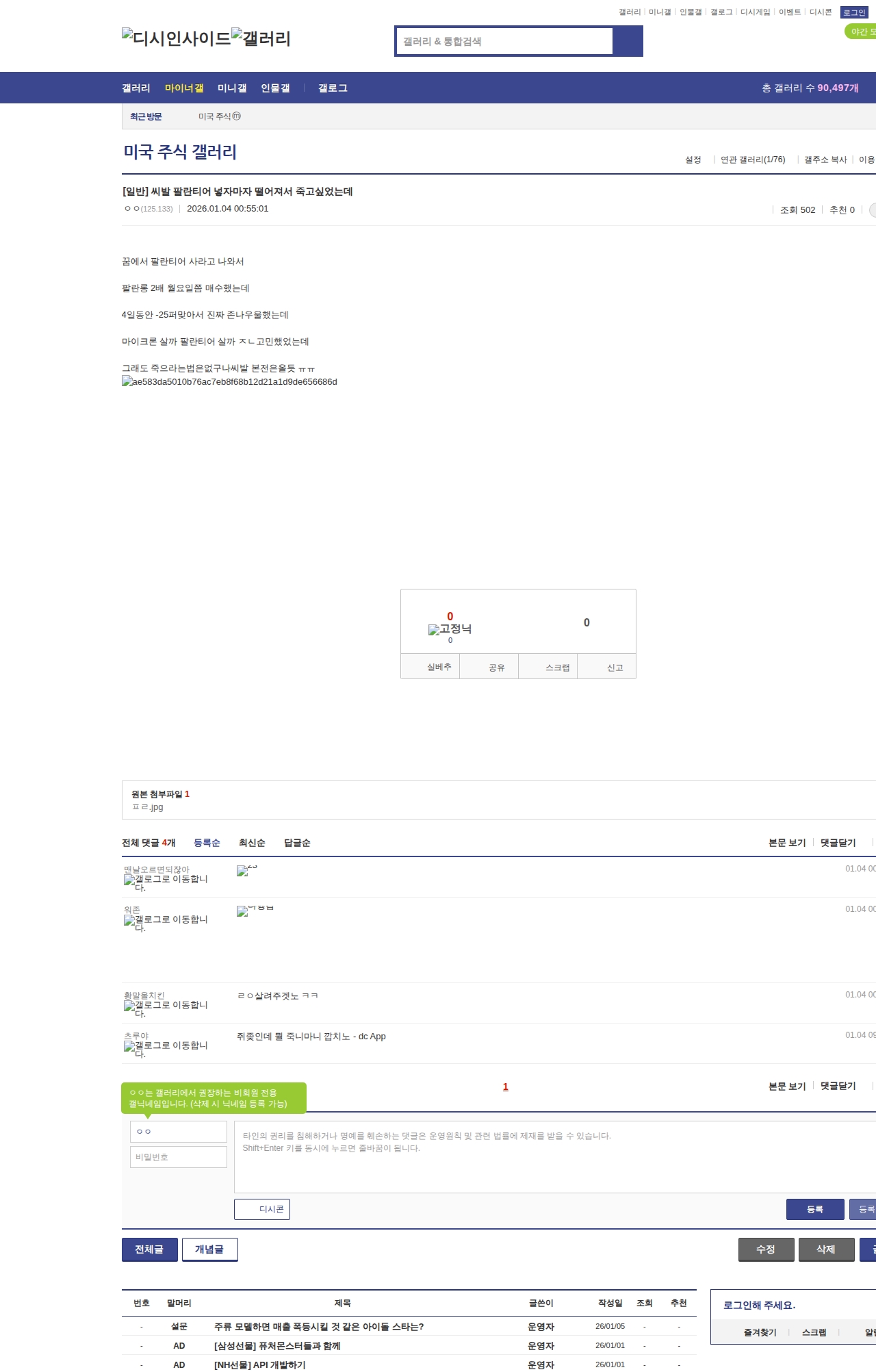Click commenter name 맨날오르면되잖아
Viewport: 876px width, 1372px height.
[x=157, y=869]
